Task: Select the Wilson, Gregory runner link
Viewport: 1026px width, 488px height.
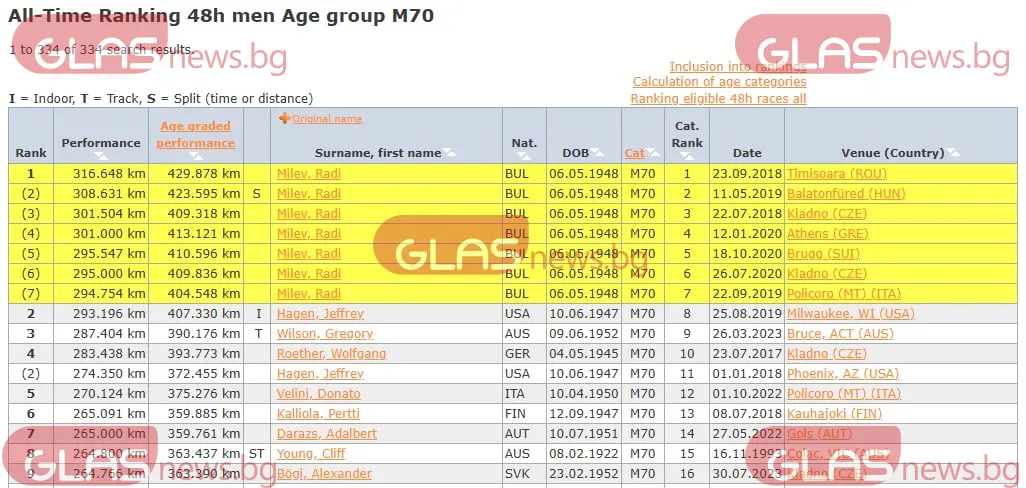Action: click(324, 334)
